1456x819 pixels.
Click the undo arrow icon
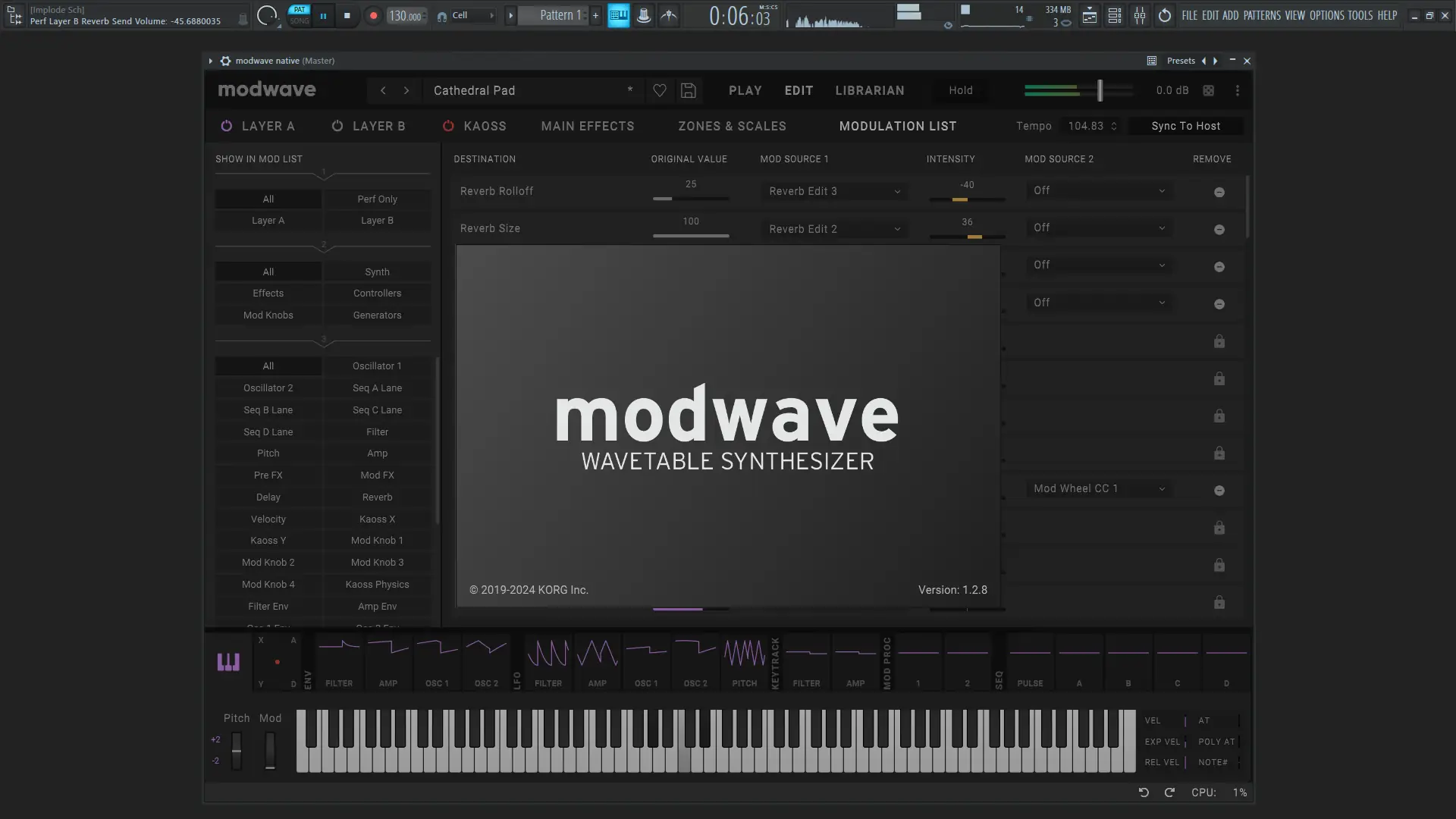(x=1144, y=792)
